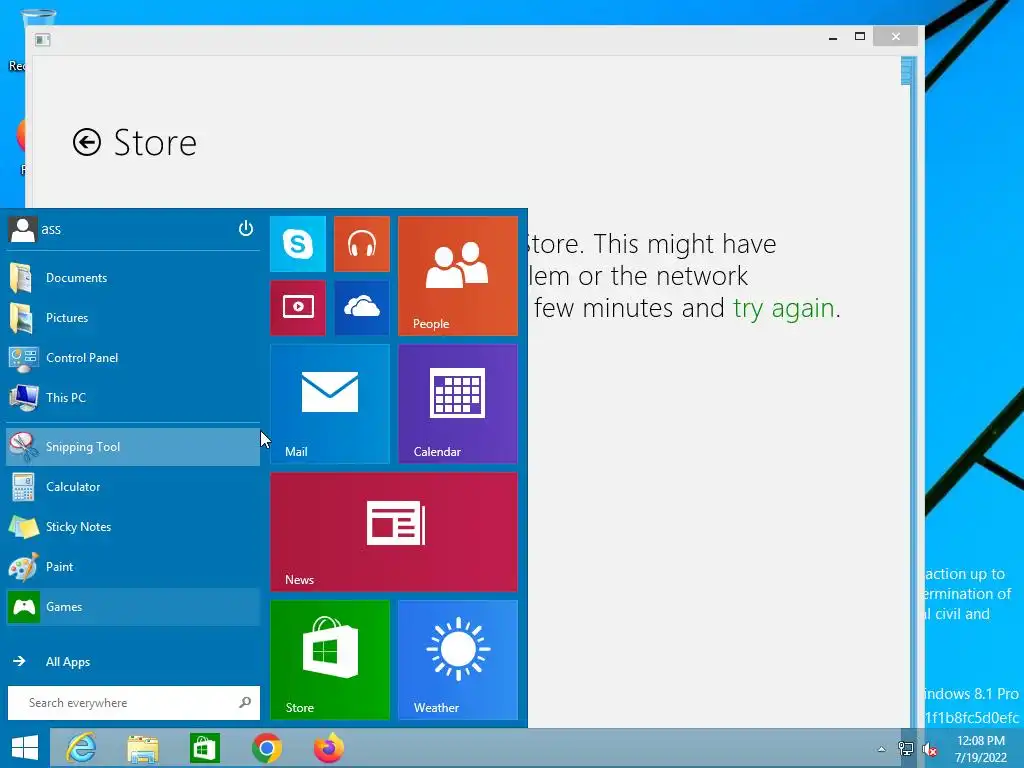Open the Music headphones tile
Image resolution: width=1024 pixels, height=768 pixels.
pos(362,244)
